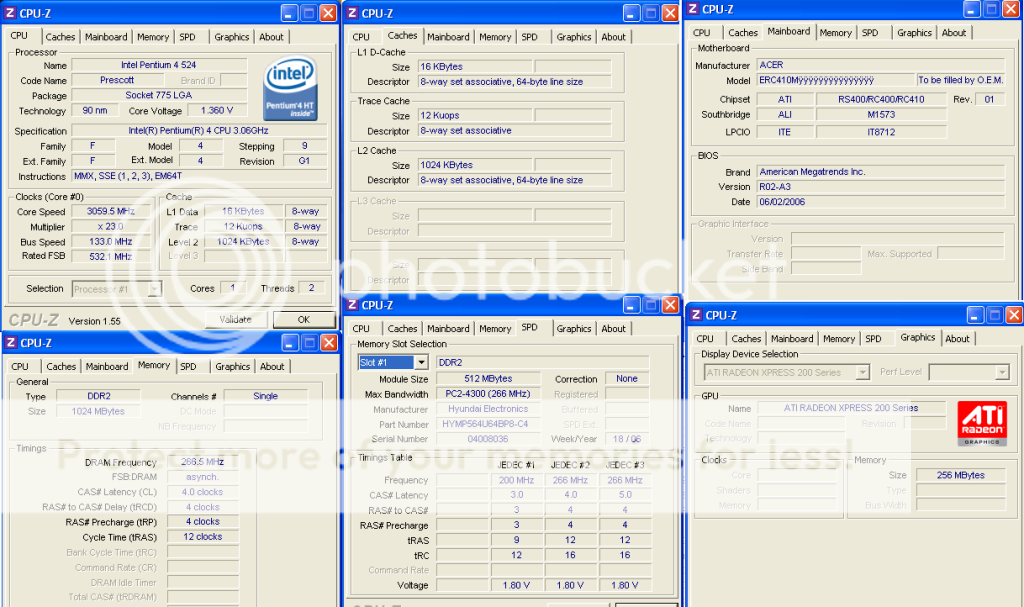The image size is (1024, 607).
Task: Open Graphics tab in the Caches window
Action: (574, 37)
